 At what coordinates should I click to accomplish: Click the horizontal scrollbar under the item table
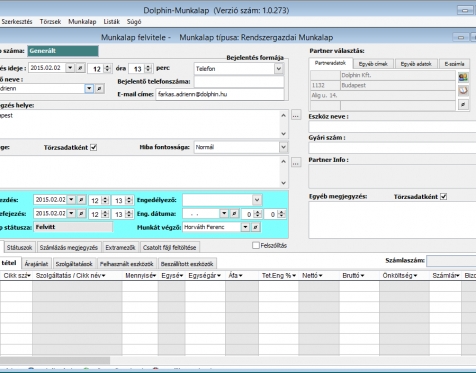(55, 360)
